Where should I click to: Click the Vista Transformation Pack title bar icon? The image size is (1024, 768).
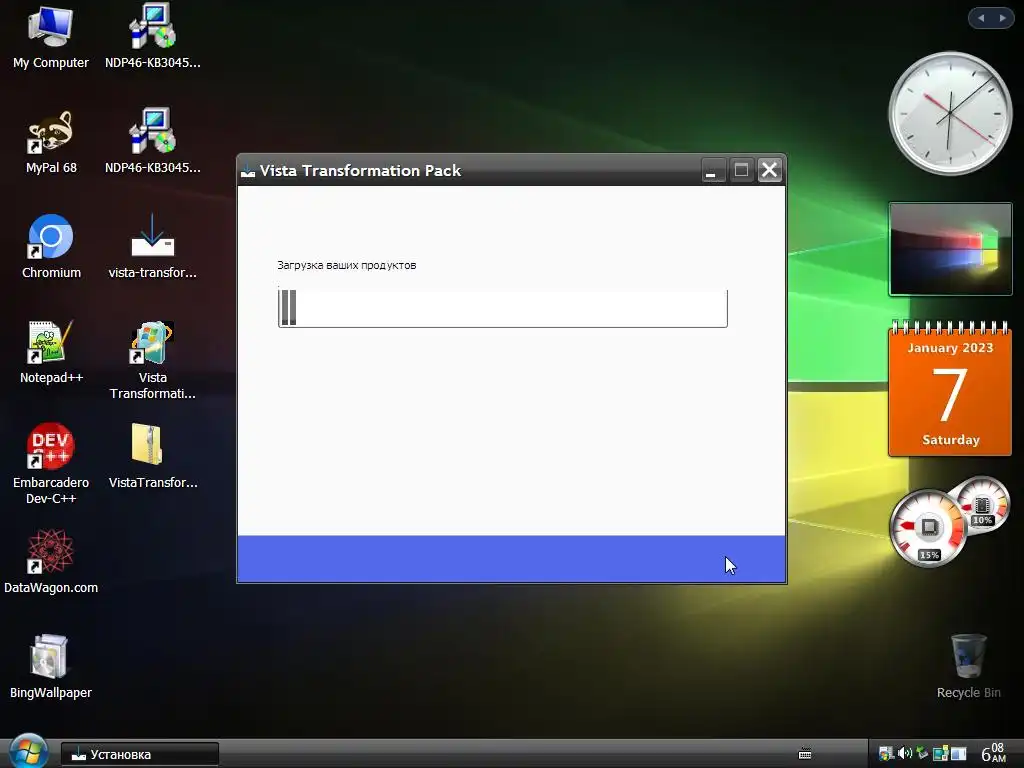tap(248, 171)
